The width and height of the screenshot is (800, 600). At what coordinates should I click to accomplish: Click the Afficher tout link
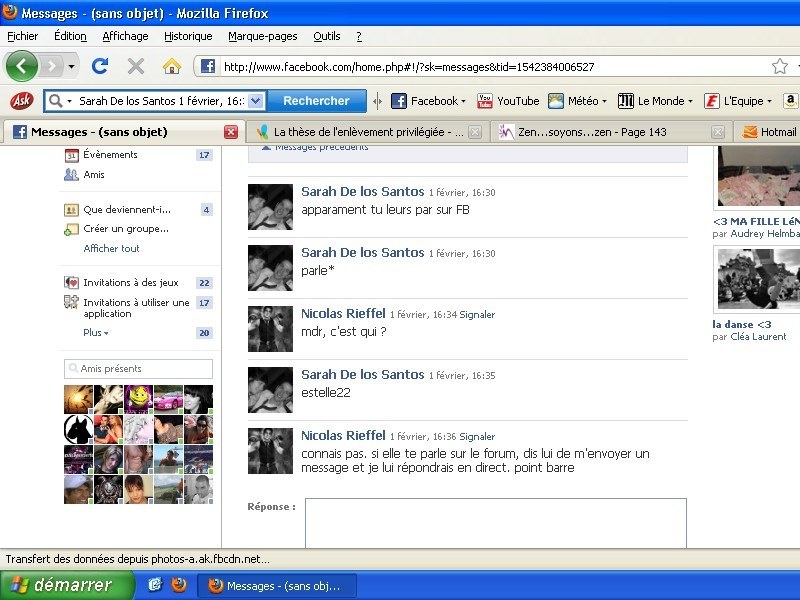pos(111,249)
